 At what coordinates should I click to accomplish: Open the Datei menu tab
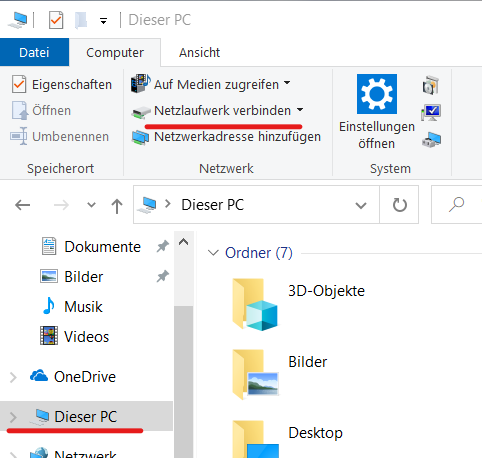(34, 52)
